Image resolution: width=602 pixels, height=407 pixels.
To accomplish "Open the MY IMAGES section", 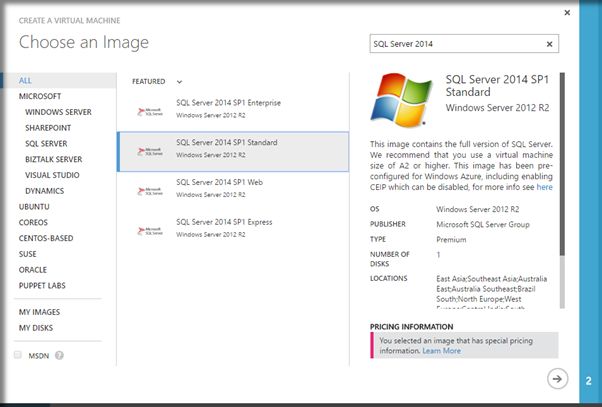I will point(39,312).
